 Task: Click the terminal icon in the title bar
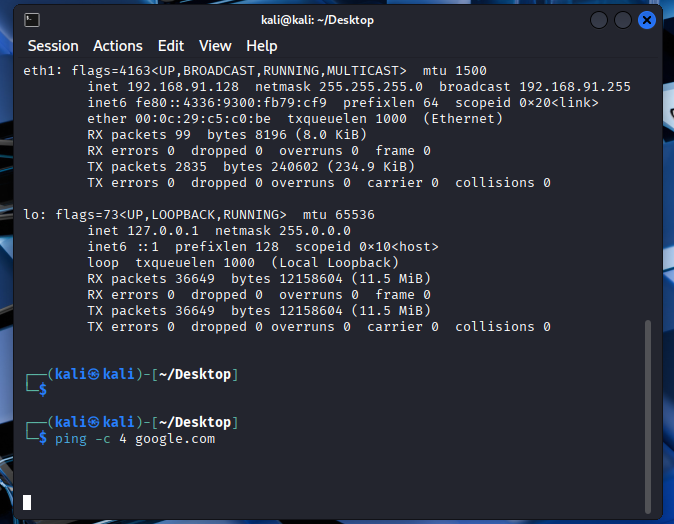click(x=32, y=20)
